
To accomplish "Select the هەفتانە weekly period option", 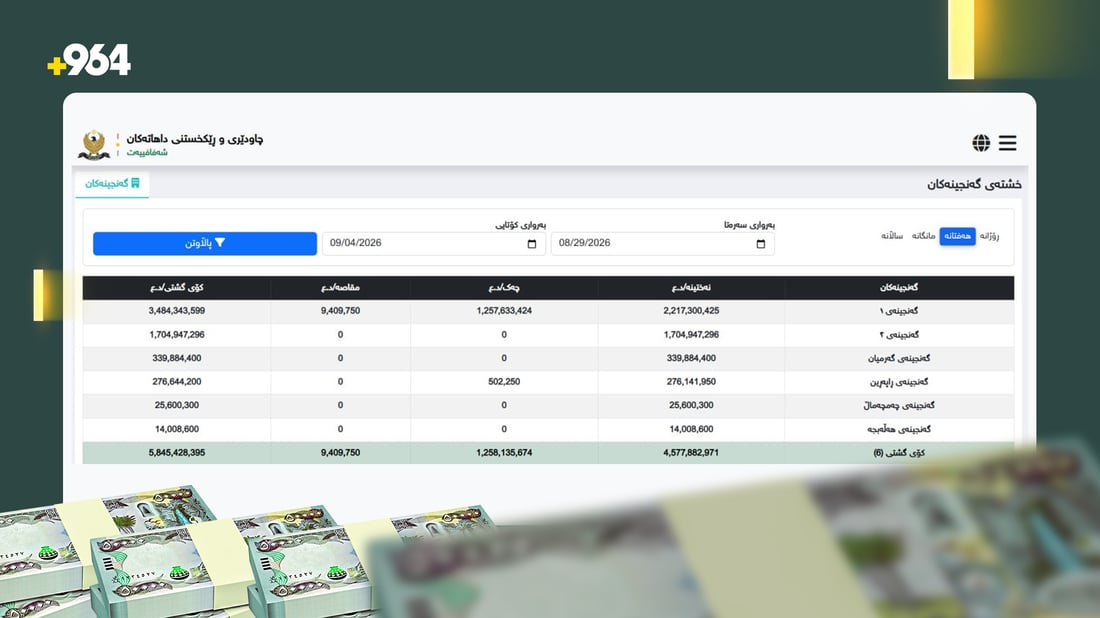I will pos(958,236).
